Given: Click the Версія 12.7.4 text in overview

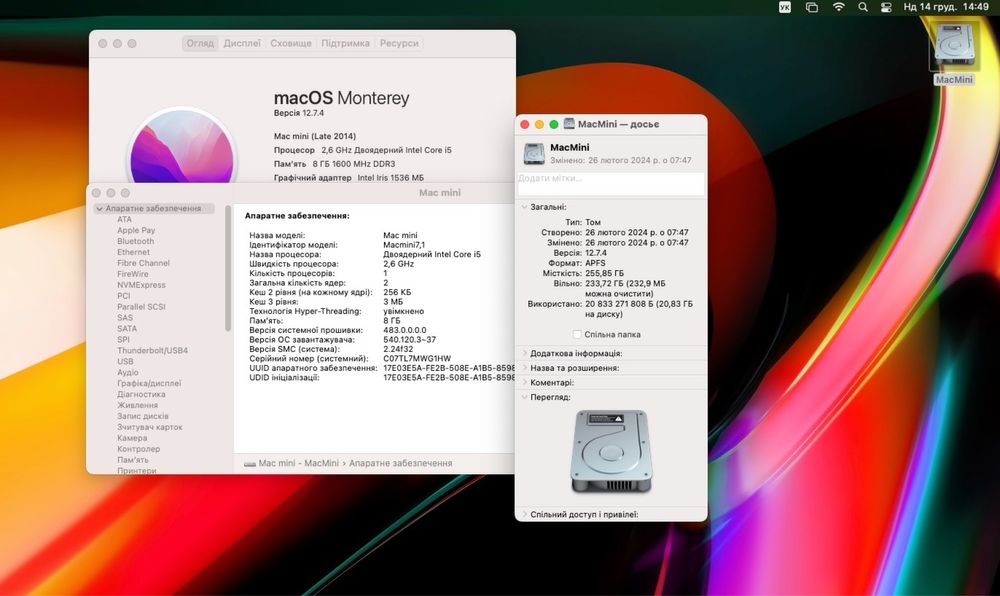Looking at the screenshot, I should pos(298,113).
